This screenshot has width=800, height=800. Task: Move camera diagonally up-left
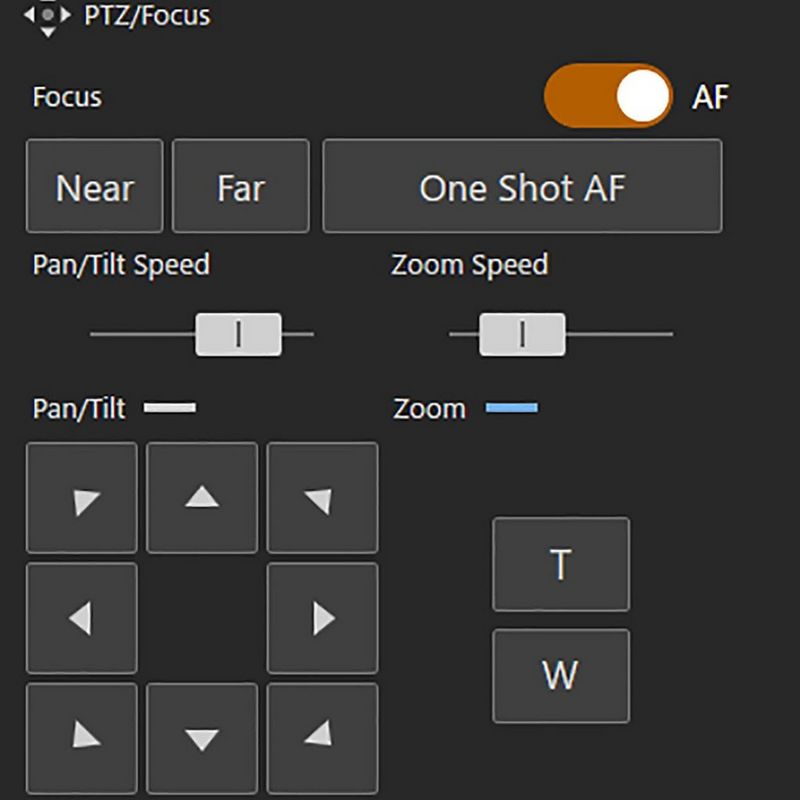click(81, 497)
